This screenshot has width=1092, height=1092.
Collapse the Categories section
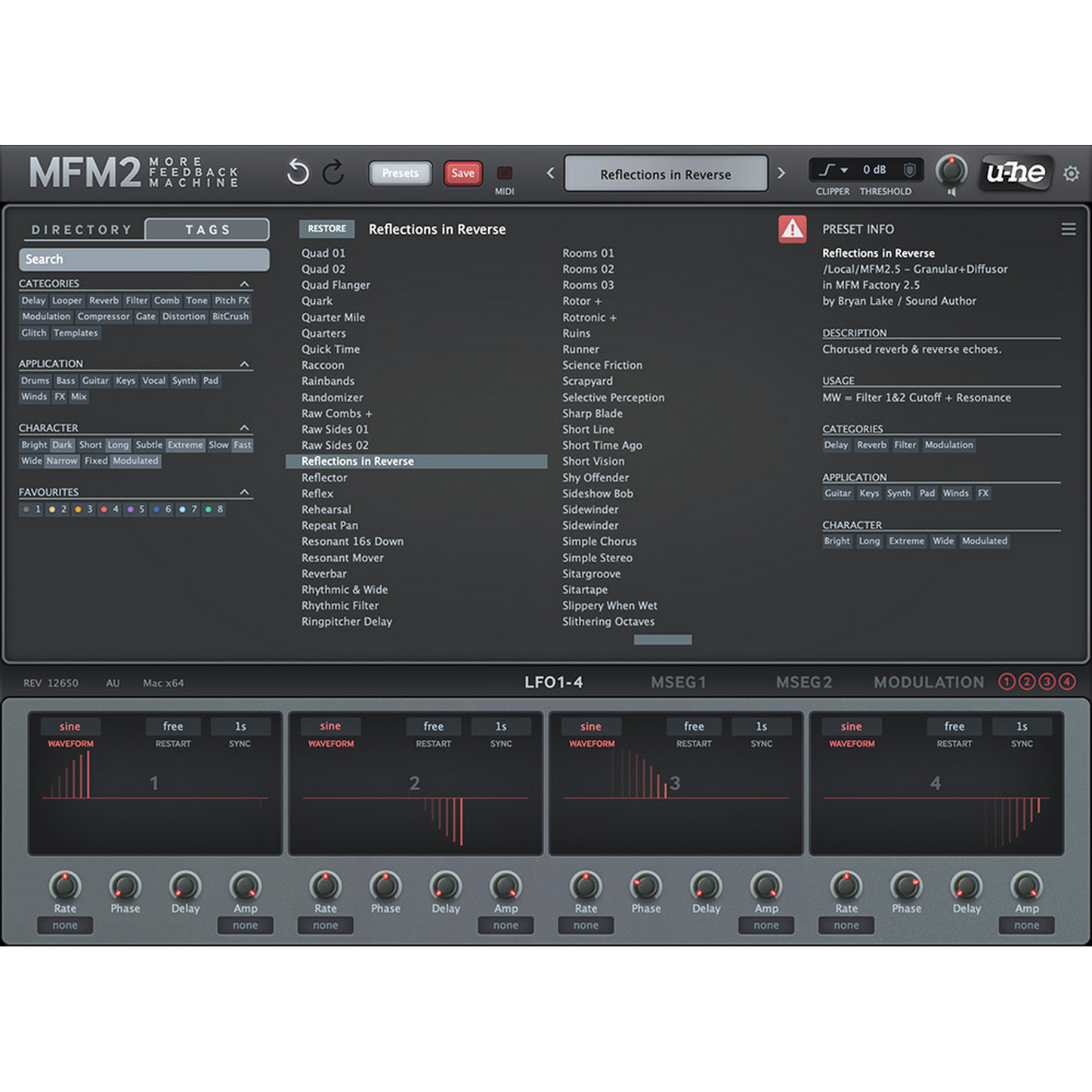244,284
